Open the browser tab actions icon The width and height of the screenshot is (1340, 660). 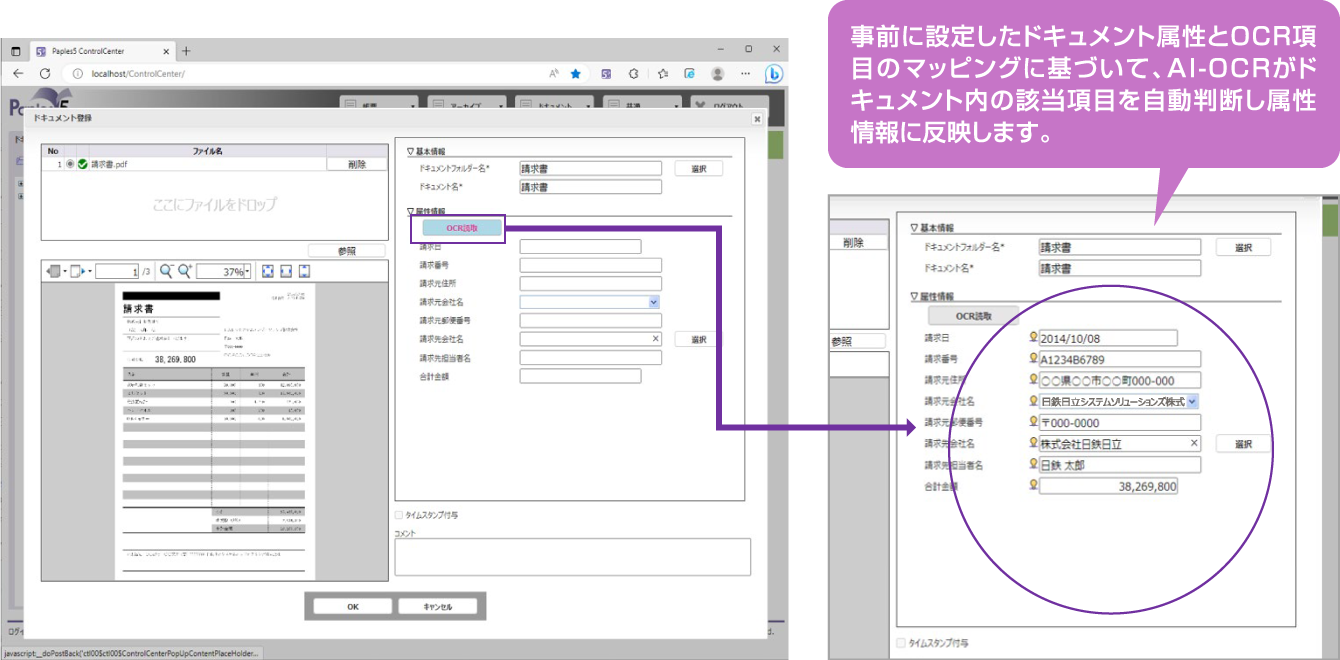pos(17,51)
